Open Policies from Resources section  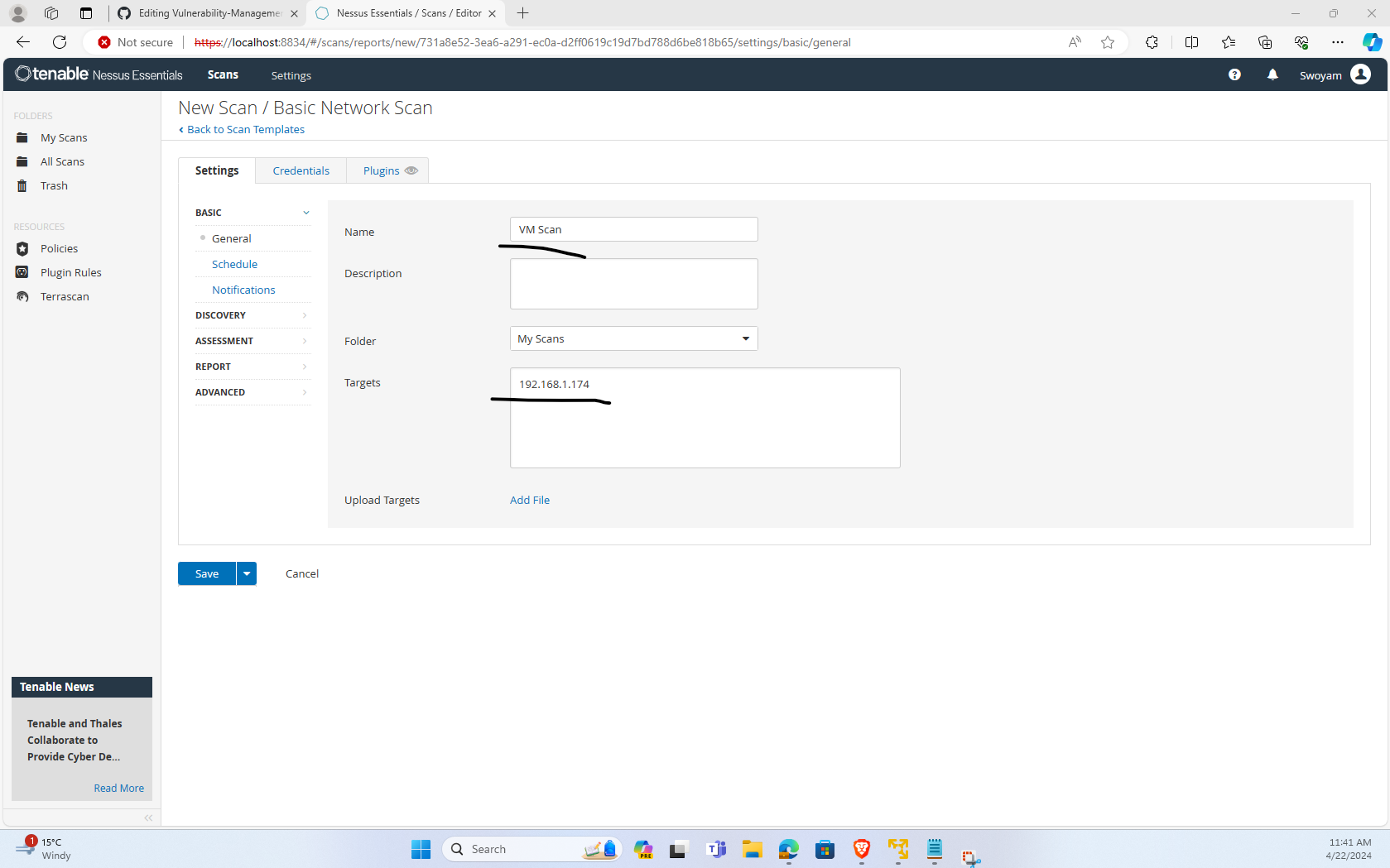point(59,248)
